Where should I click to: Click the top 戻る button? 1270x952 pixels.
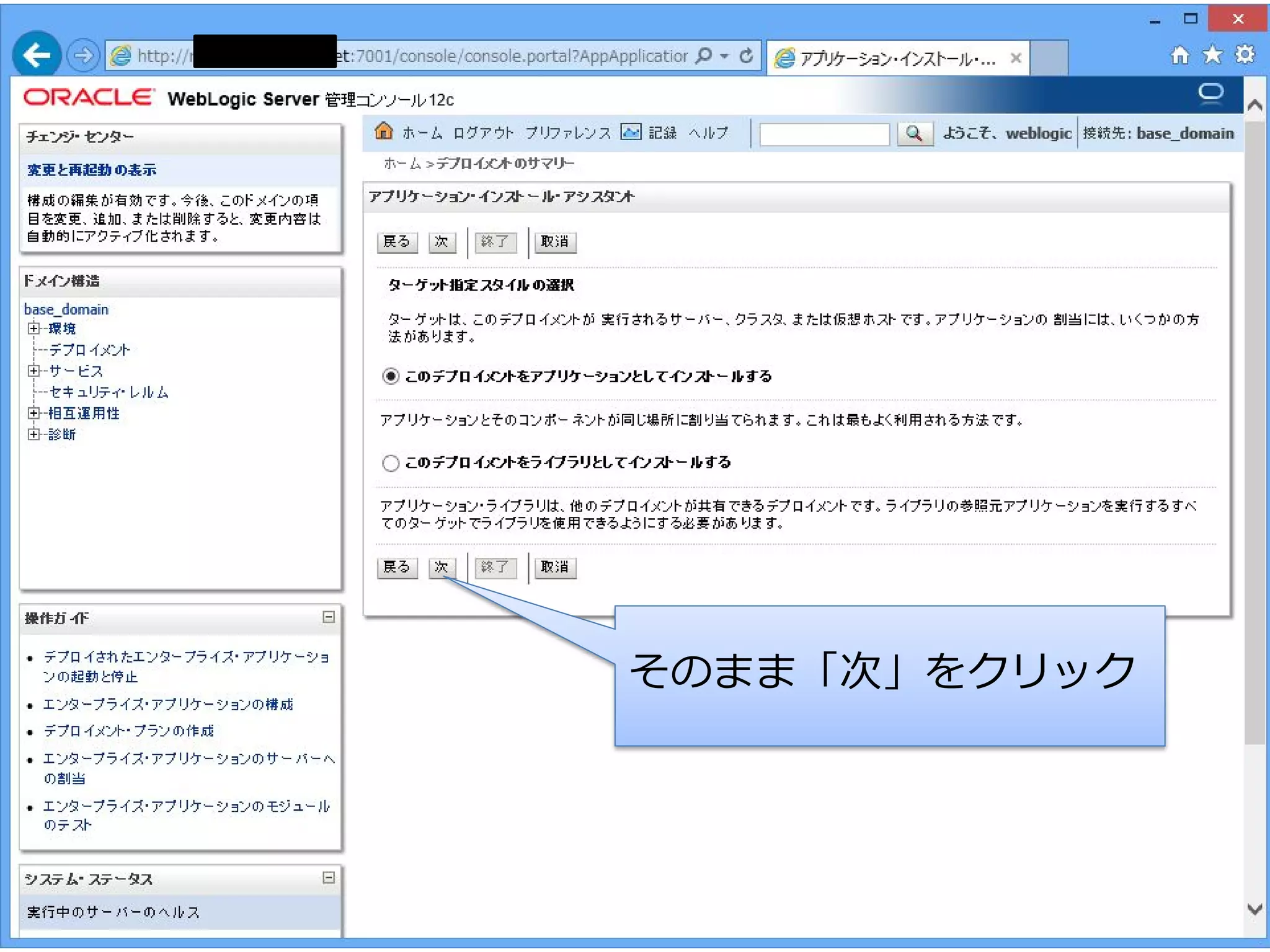click(x=397, y=242)
